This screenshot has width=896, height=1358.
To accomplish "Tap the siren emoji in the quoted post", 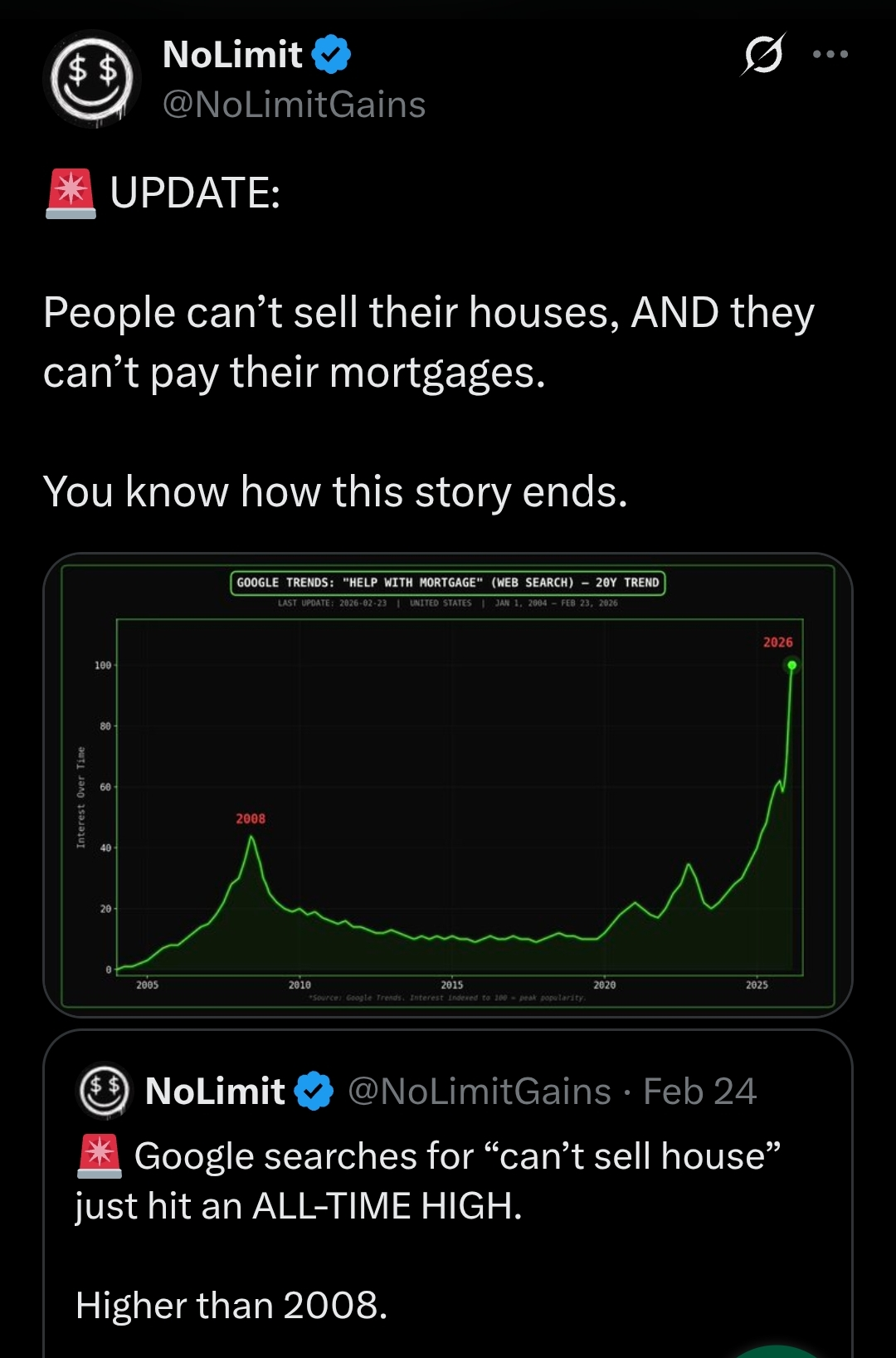I will (100, 1156).
